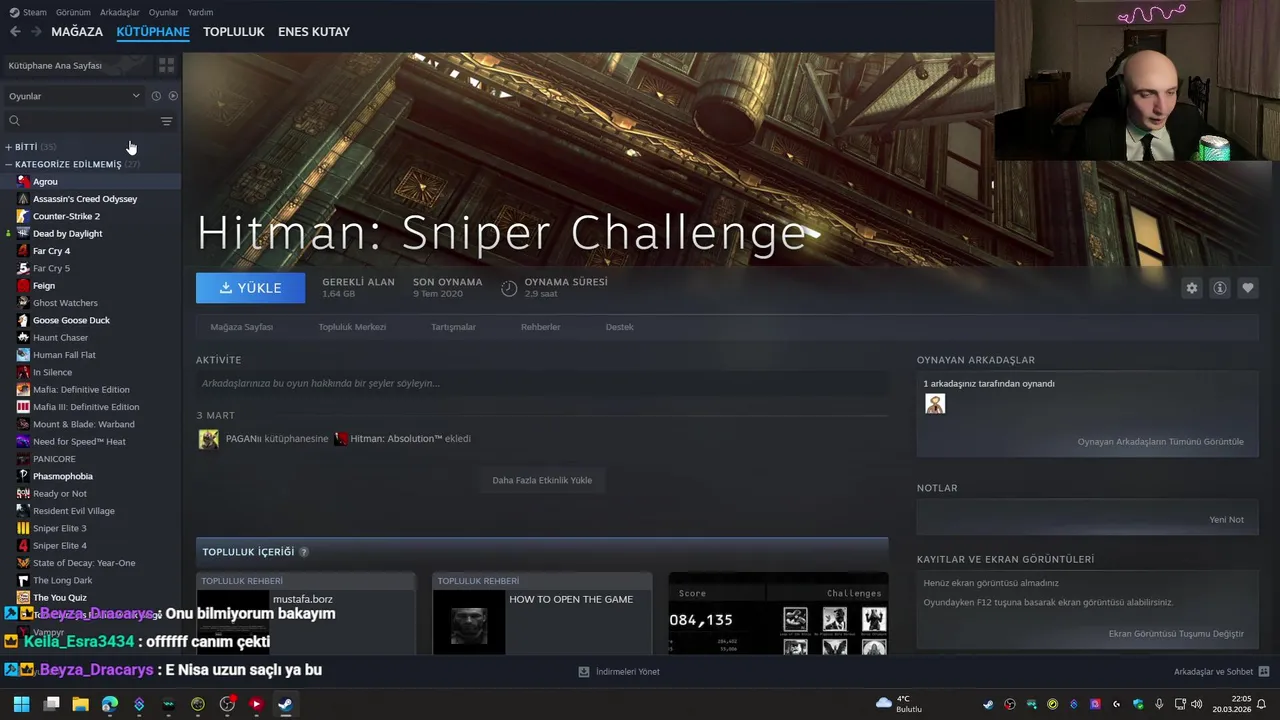Screen dimensions: 1280x720
Task: Open the score challenges screenshot thumbnail
Action: (778, 614)
